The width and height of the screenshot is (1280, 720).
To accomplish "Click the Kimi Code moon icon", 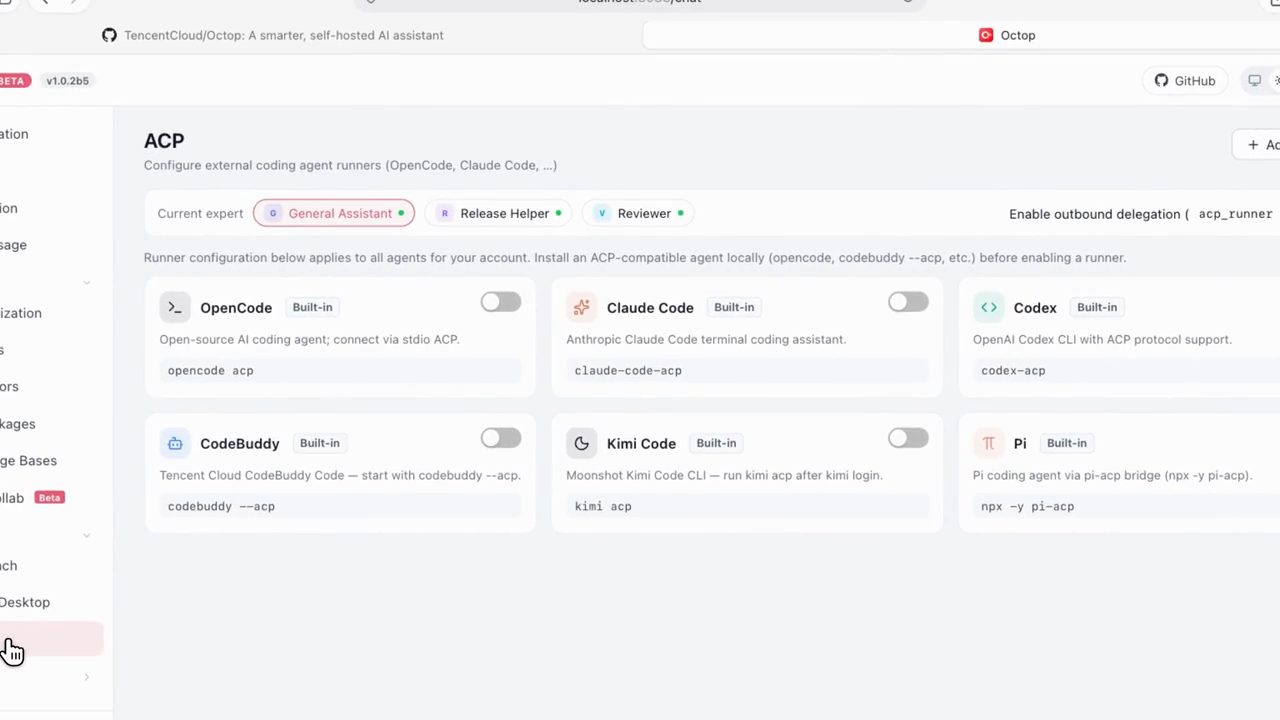I will (582, 444).
